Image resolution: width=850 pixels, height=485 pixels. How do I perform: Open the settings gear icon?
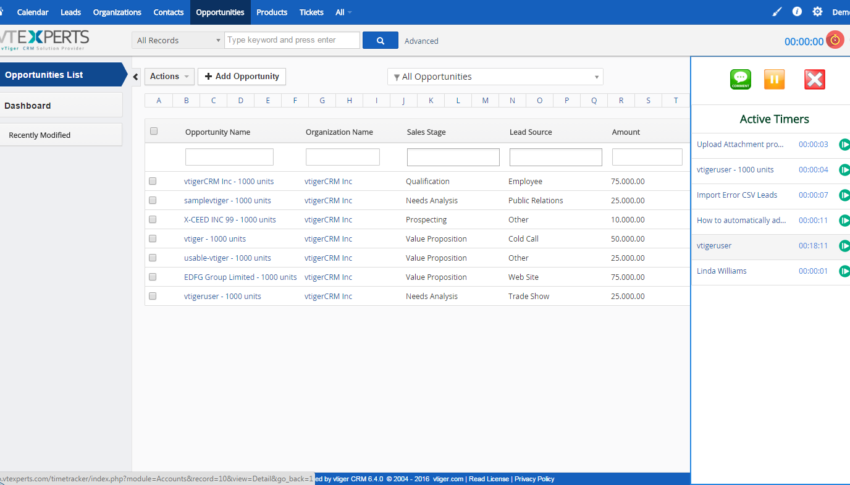(x=817, y=11)
